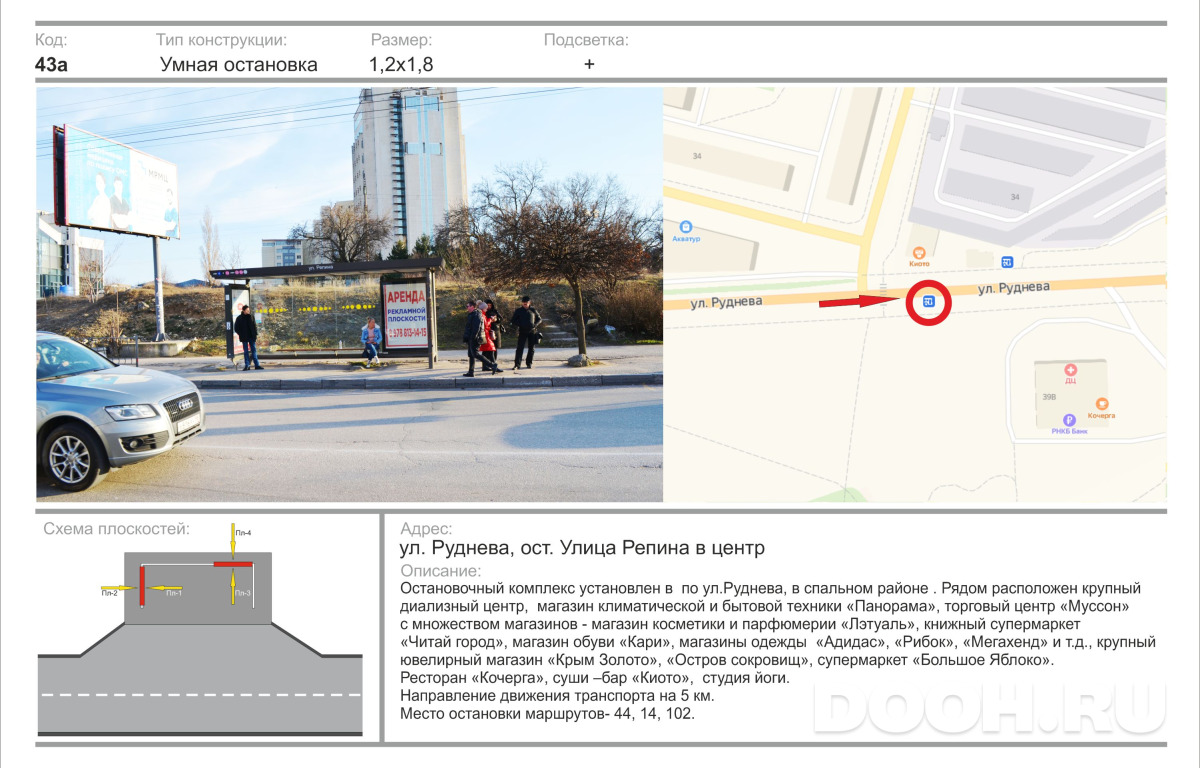Screen dimensions: 1200x768
Task: Click the Пл-1 label in the plane scheme
Action: 173,593
